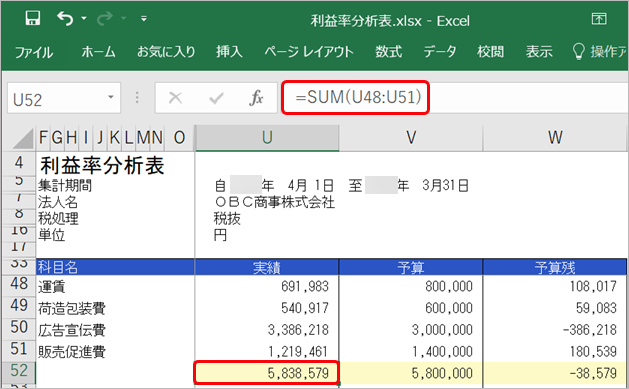Click the total cell 5,838,579
This screenshot has width=629, height=389.
tap(267, 373)
